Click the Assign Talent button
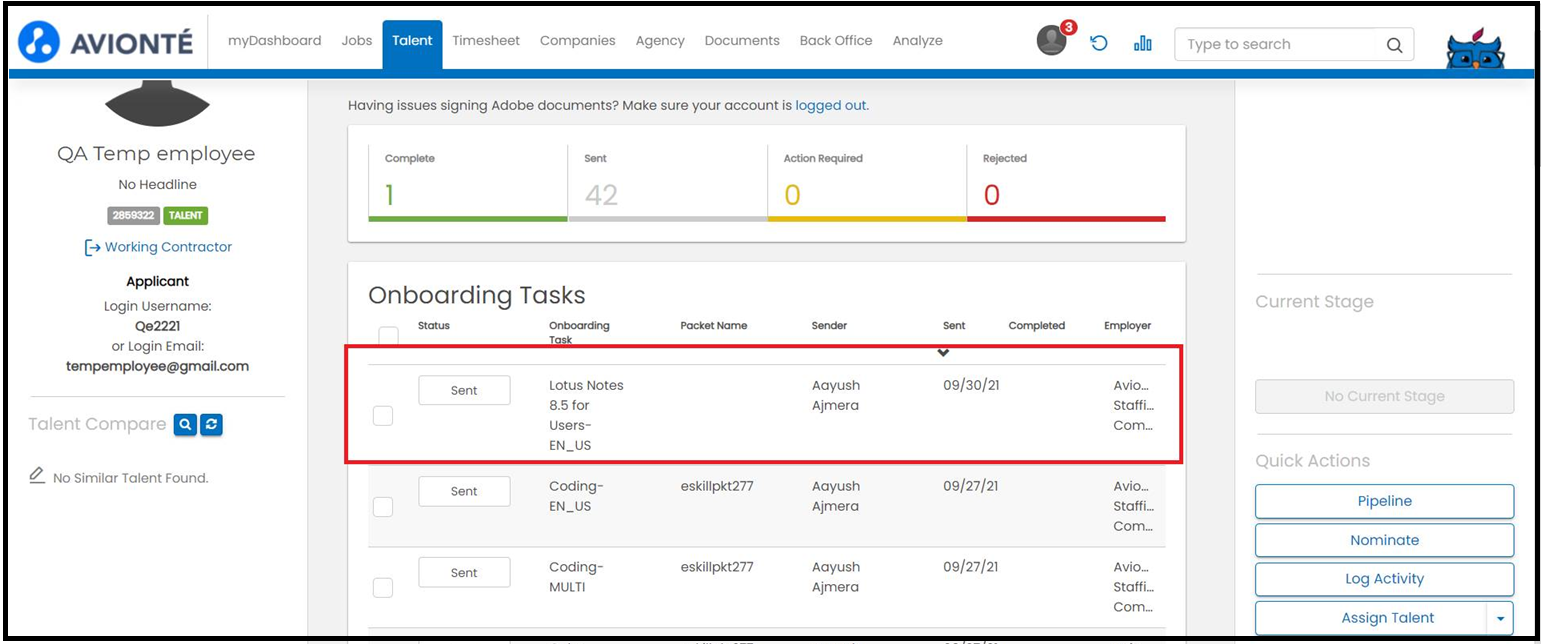The width and height of the screenshot is (1541, 644). (1371, 619)
